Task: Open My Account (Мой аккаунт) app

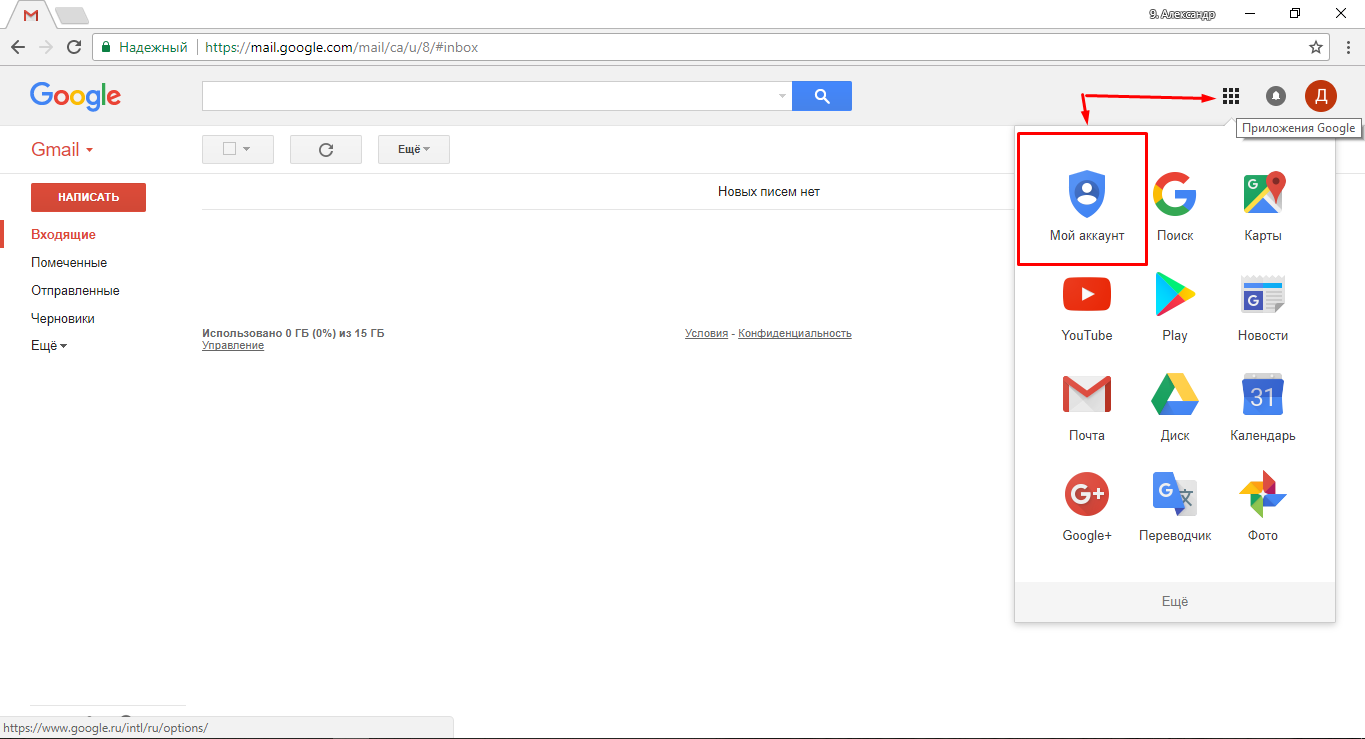Action: 1087,205
